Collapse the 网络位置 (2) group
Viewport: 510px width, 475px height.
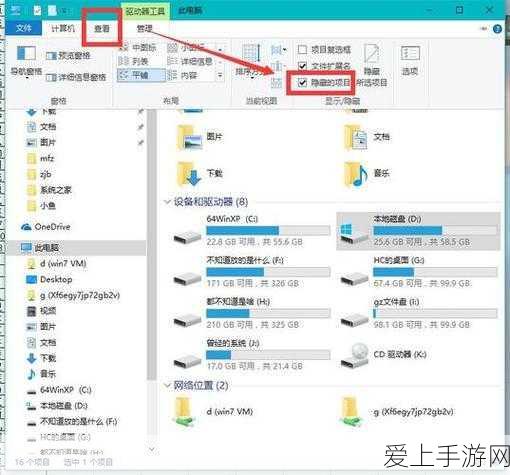167,386
